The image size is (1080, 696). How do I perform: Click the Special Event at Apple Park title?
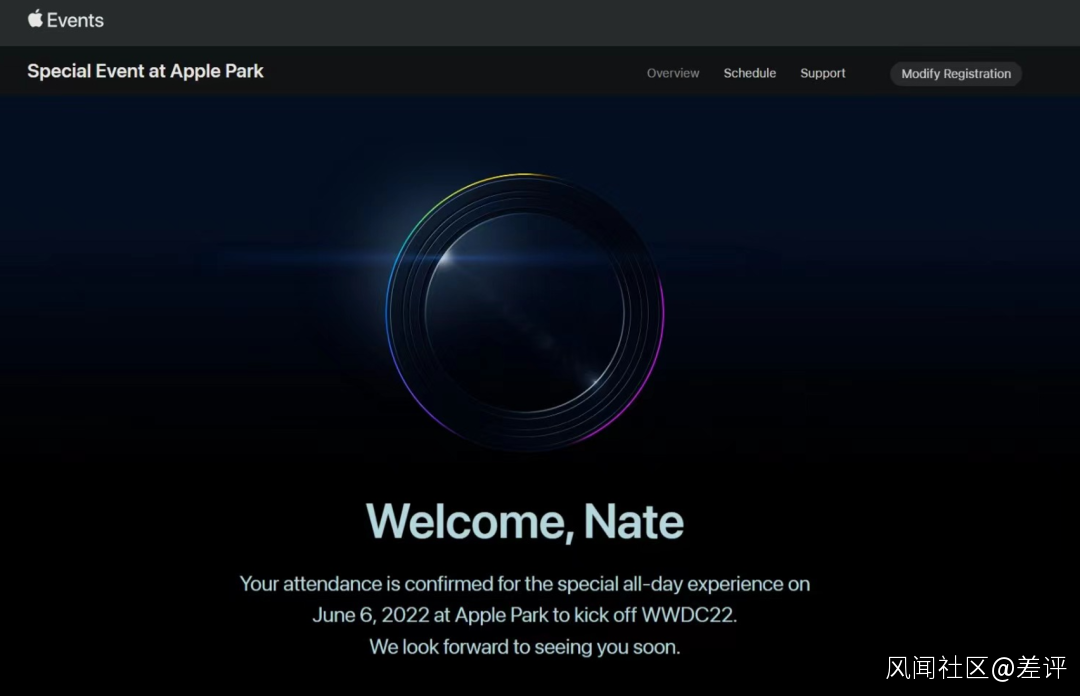click(x=145, y=71)
